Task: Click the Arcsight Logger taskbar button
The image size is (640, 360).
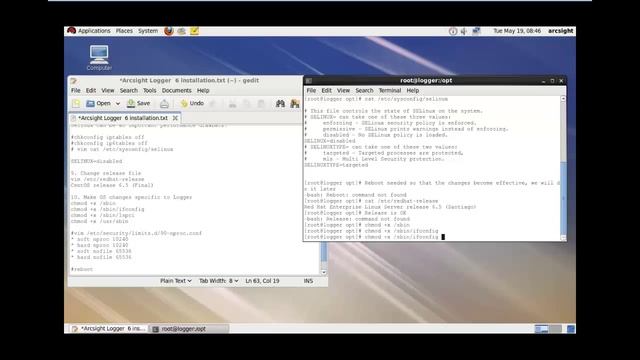Action: pos(108,329)
